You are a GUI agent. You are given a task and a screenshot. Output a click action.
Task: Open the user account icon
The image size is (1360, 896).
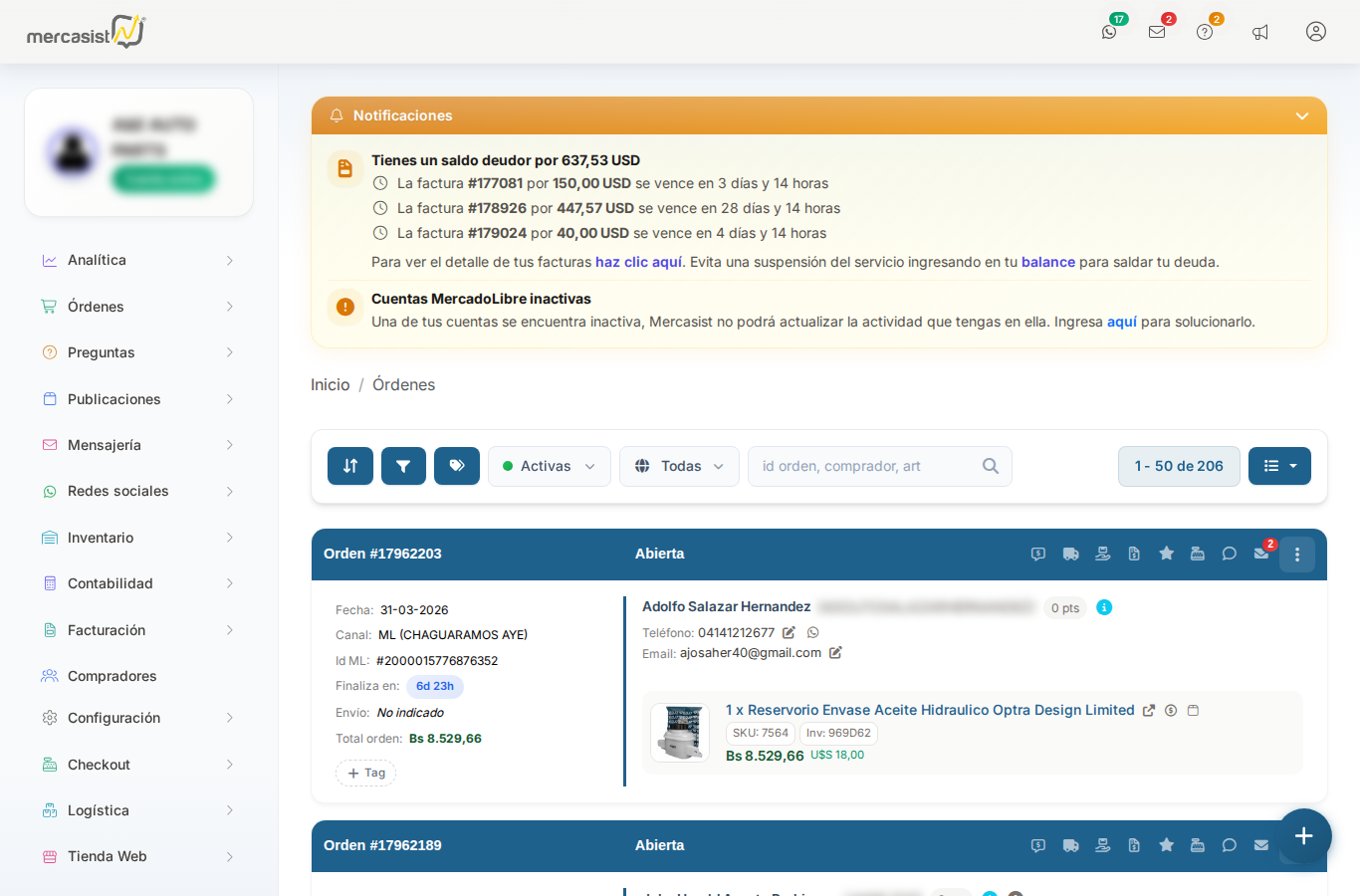coord(1316,32)
